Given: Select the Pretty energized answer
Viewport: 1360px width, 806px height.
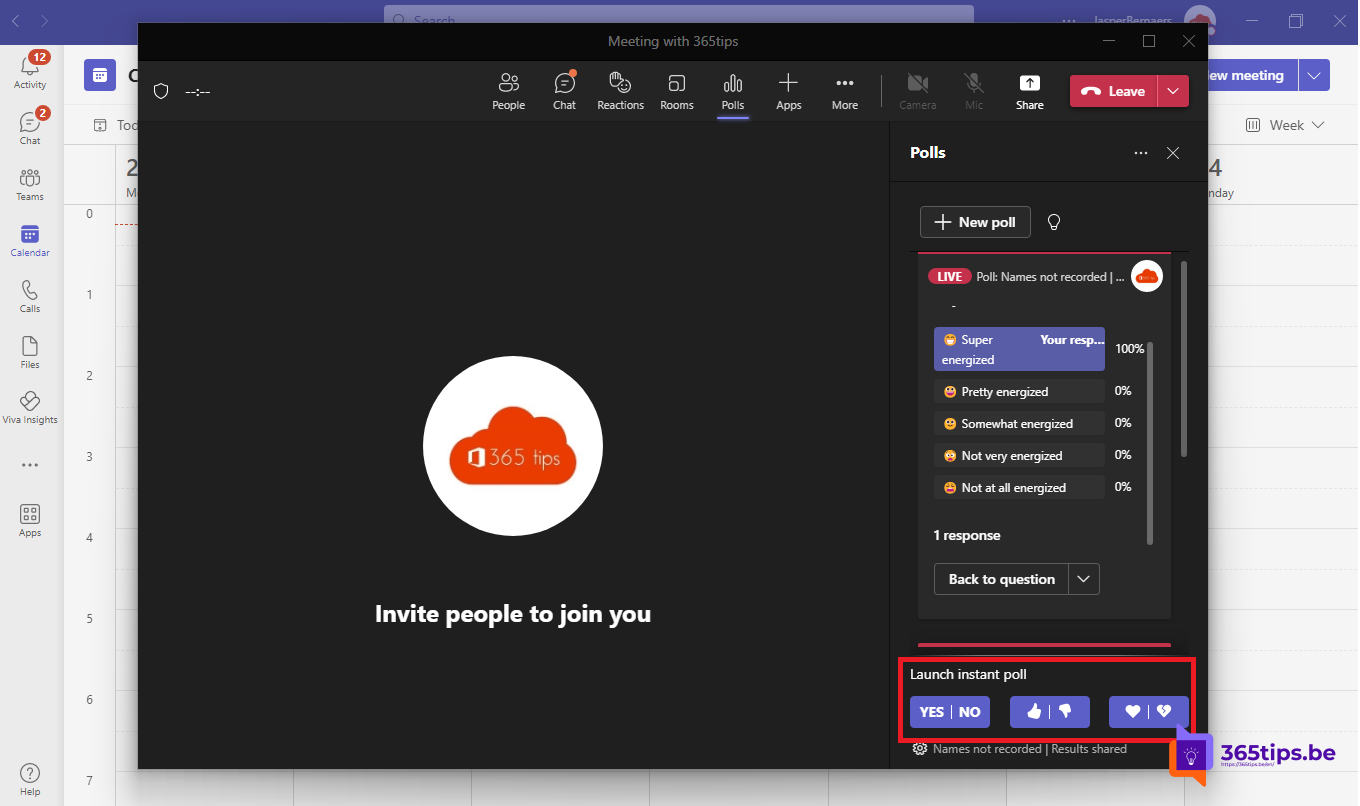Looking at the screenshot, I should (1019, 392).
